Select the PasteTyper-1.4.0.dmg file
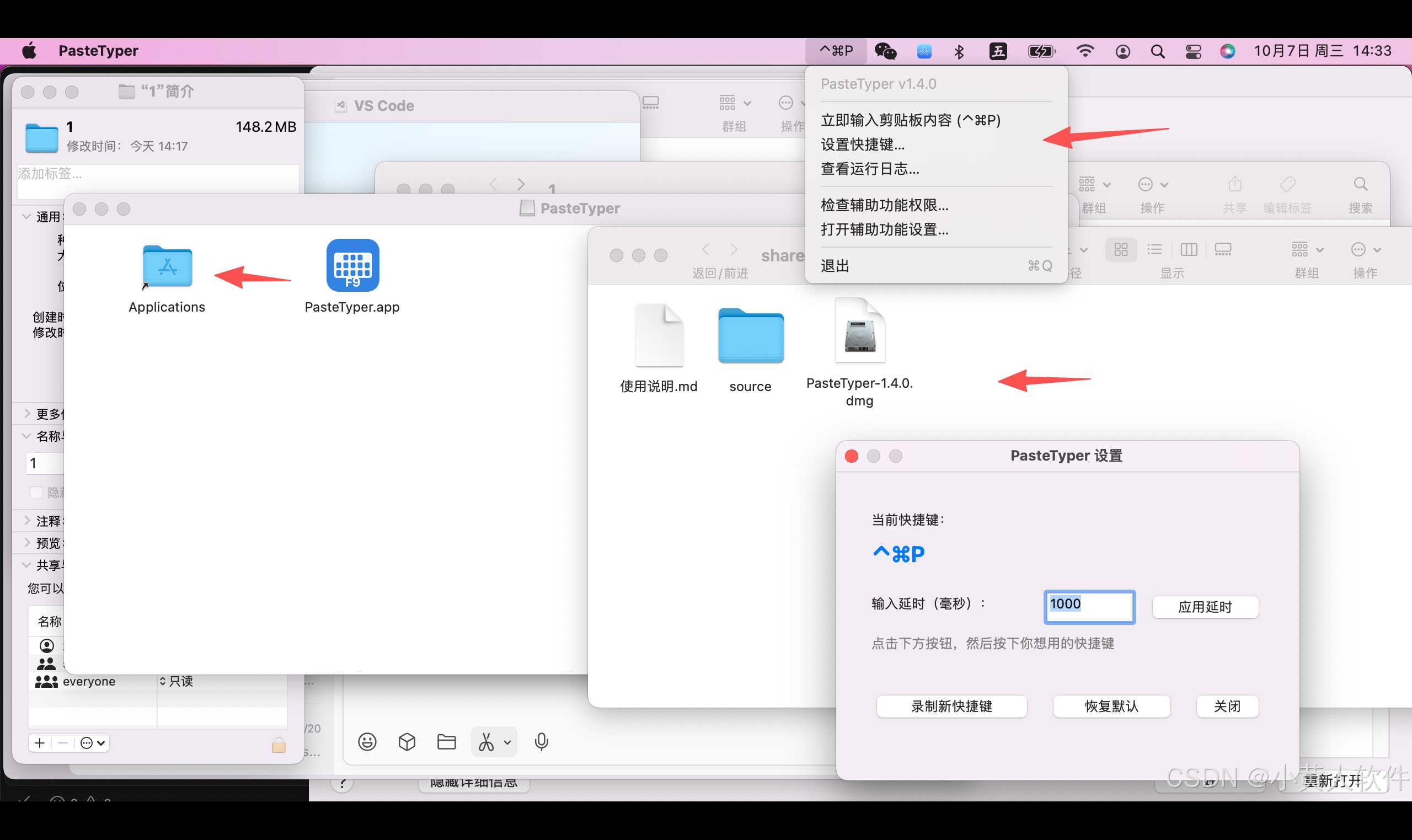 (x=860, y=352)
